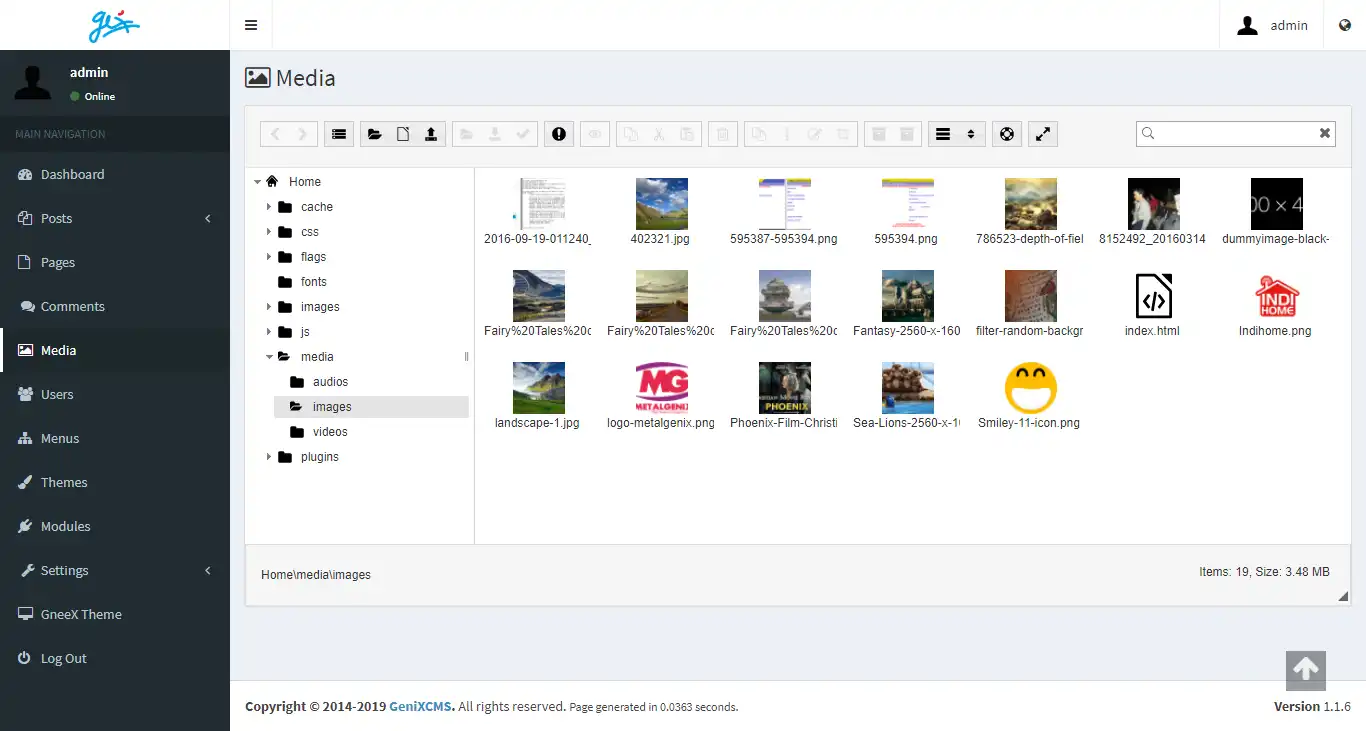Go forward in file manager history
Screen dimensions: 1366x731
(303, 134)
